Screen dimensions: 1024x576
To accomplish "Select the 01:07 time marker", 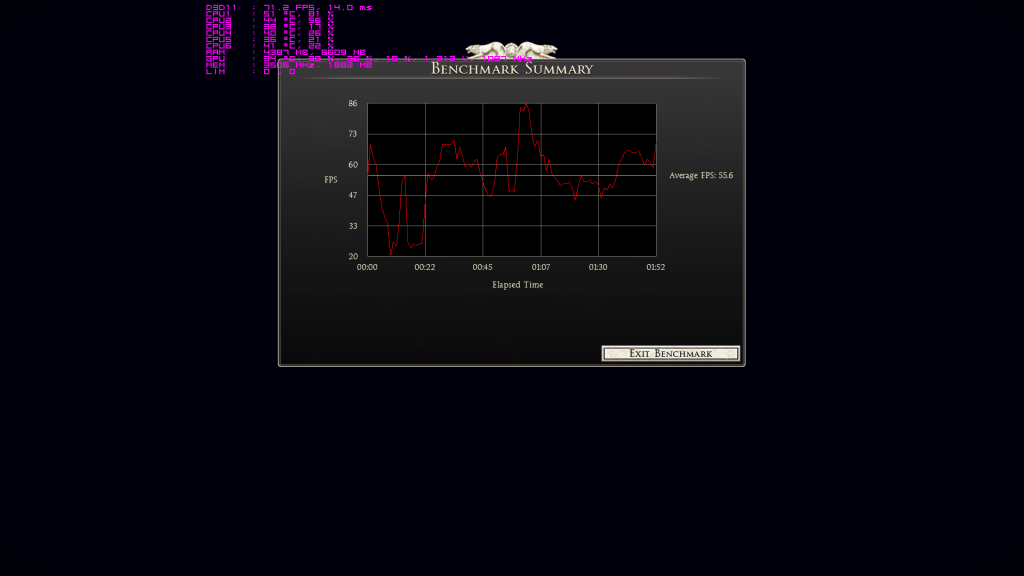I will click(x=540, y=268).
